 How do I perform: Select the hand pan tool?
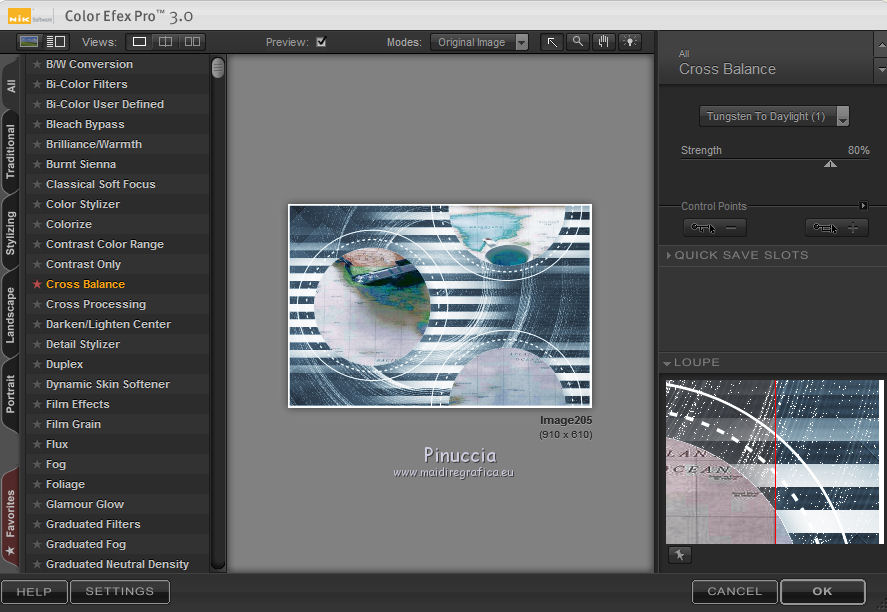coord(604,42)
